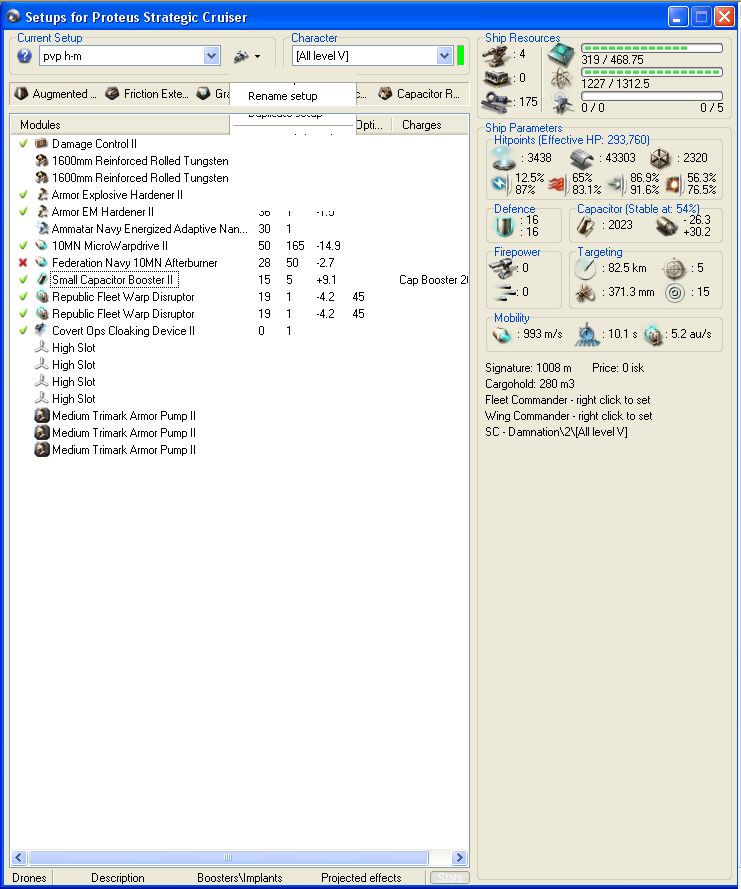Click the explosive resistance icon

[x=673, y=184]
